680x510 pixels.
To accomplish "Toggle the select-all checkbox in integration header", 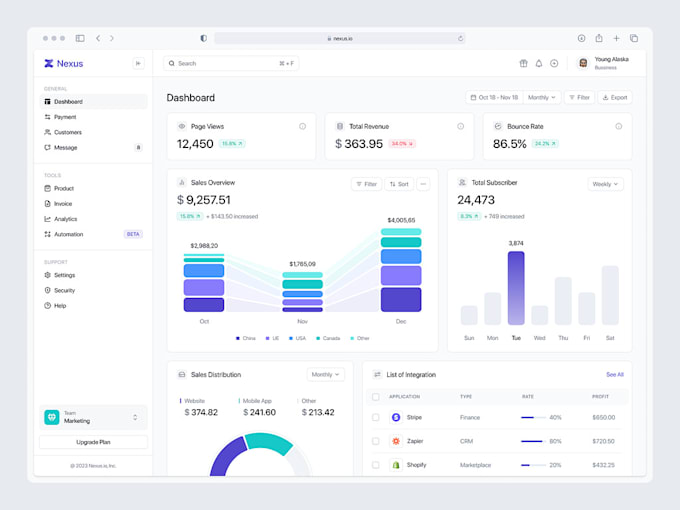I will [376, 396].
